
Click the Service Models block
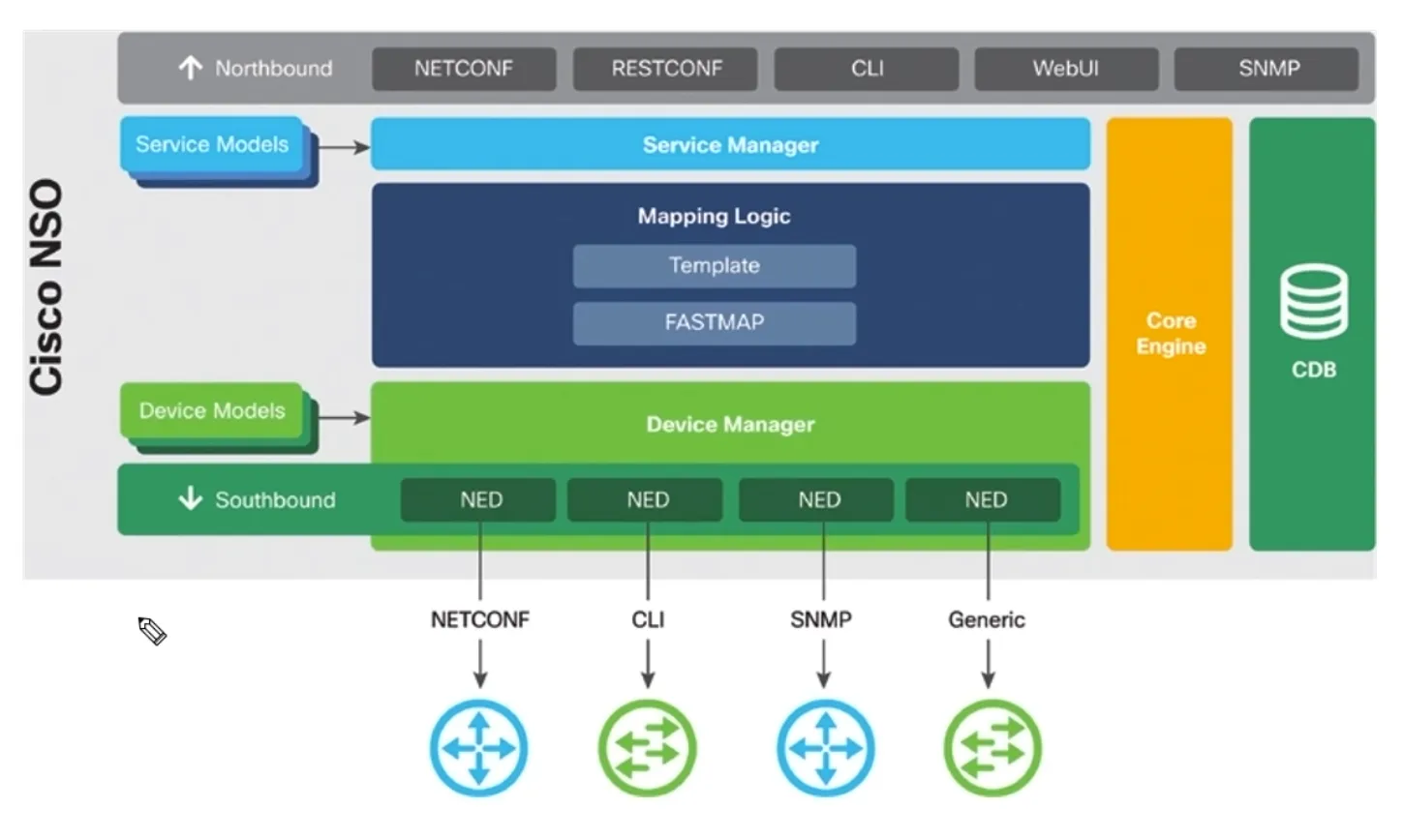coord(212,145)
